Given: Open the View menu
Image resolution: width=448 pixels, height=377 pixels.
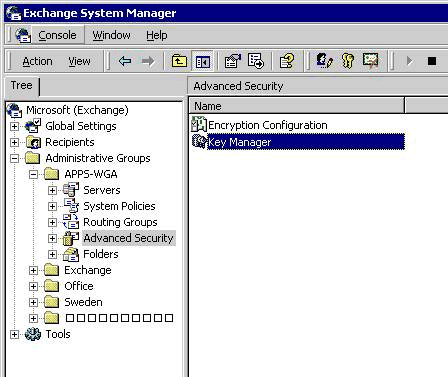Looking at the screenshot, I should (79, 61).
